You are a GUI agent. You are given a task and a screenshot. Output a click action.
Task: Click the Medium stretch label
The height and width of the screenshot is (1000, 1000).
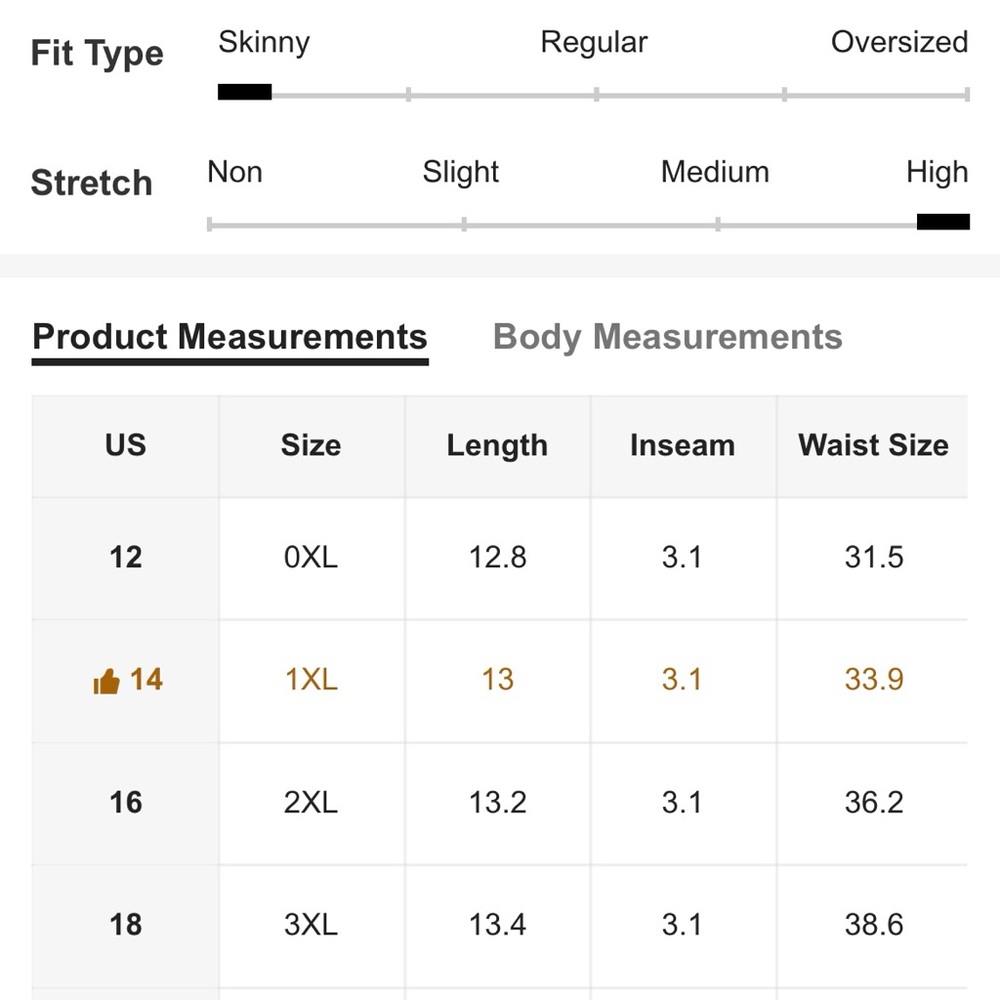coord(715,172)
